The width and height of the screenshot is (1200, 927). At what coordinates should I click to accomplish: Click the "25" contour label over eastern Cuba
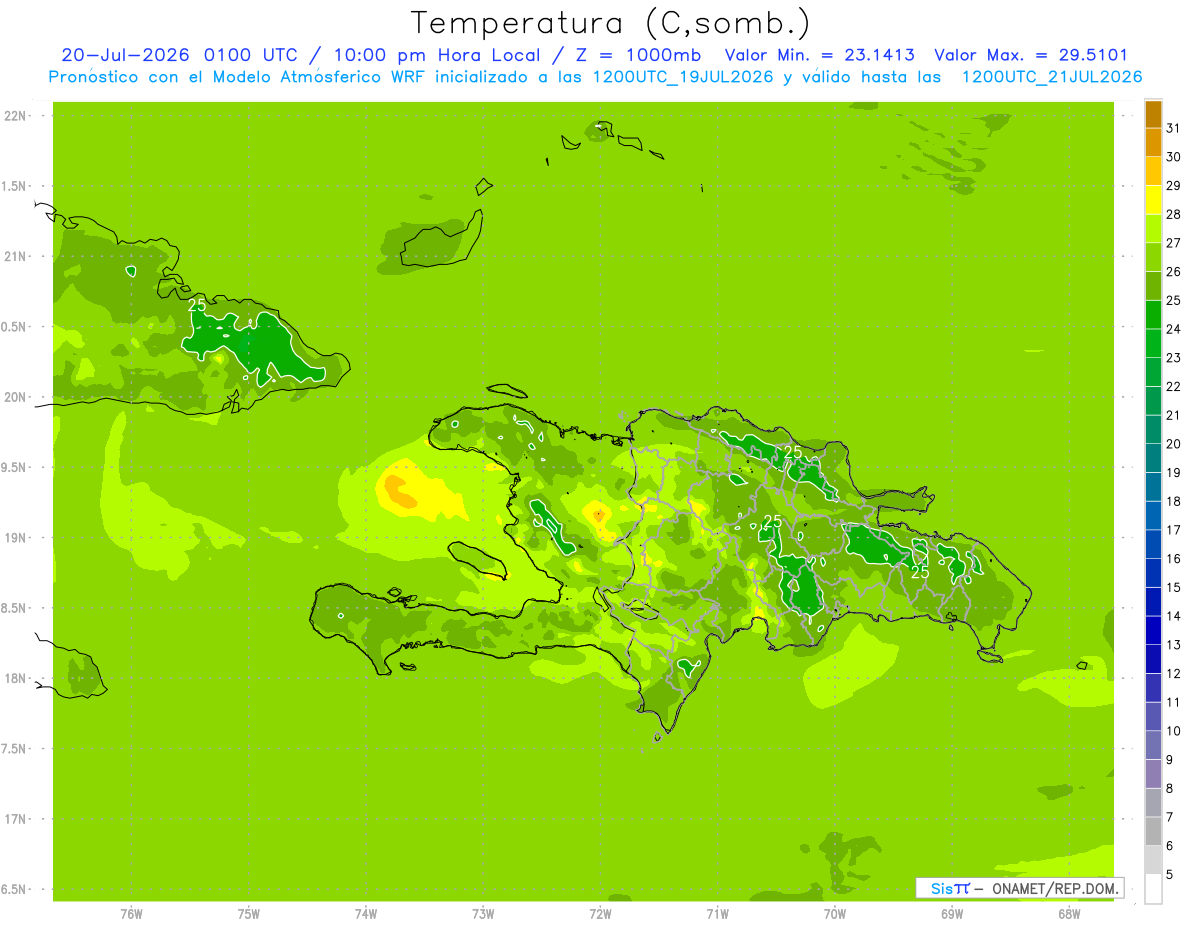pos(197,305)
